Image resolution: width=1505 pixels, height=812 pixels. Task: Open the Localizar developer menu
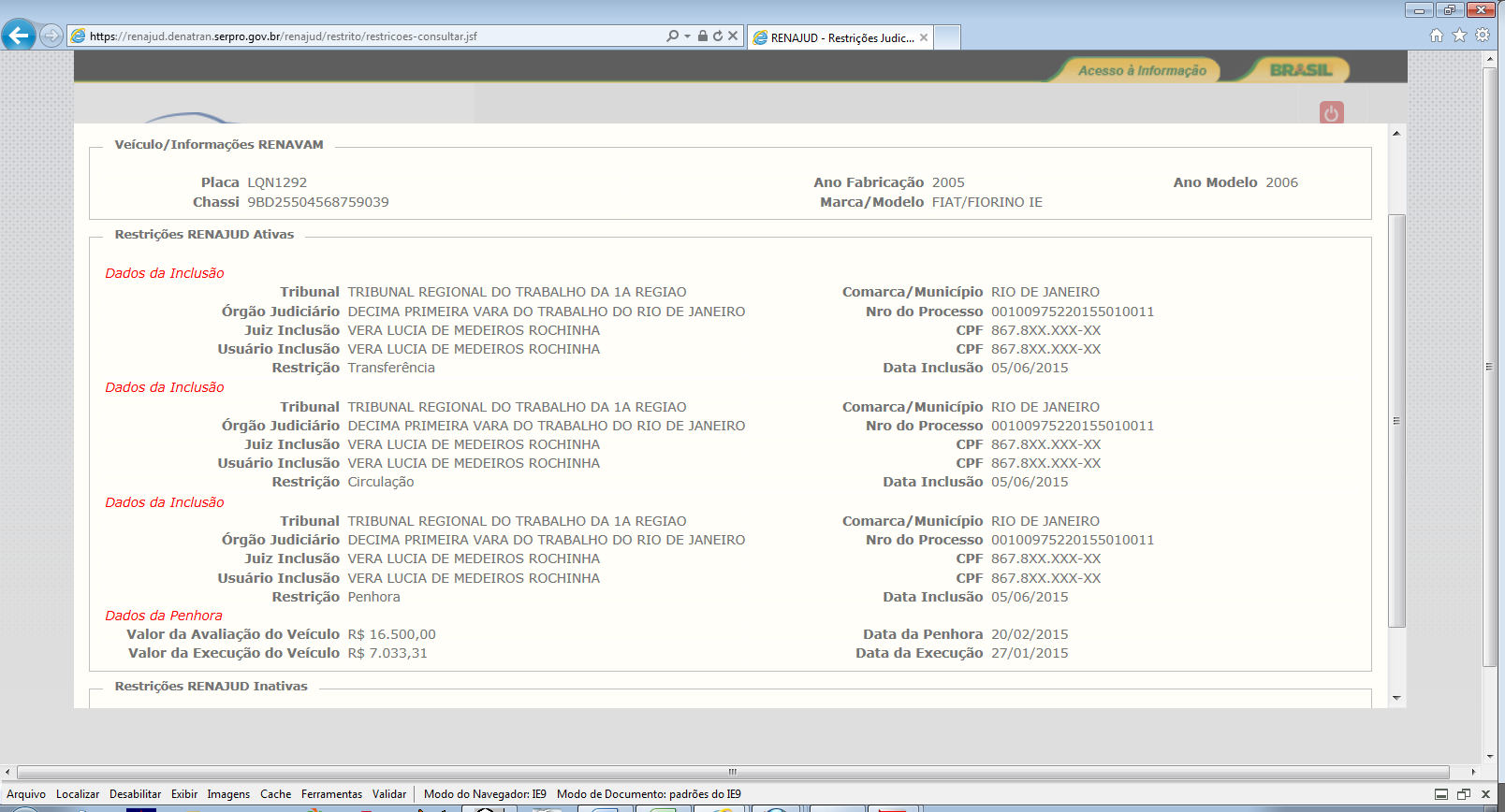tap(78, 794)
